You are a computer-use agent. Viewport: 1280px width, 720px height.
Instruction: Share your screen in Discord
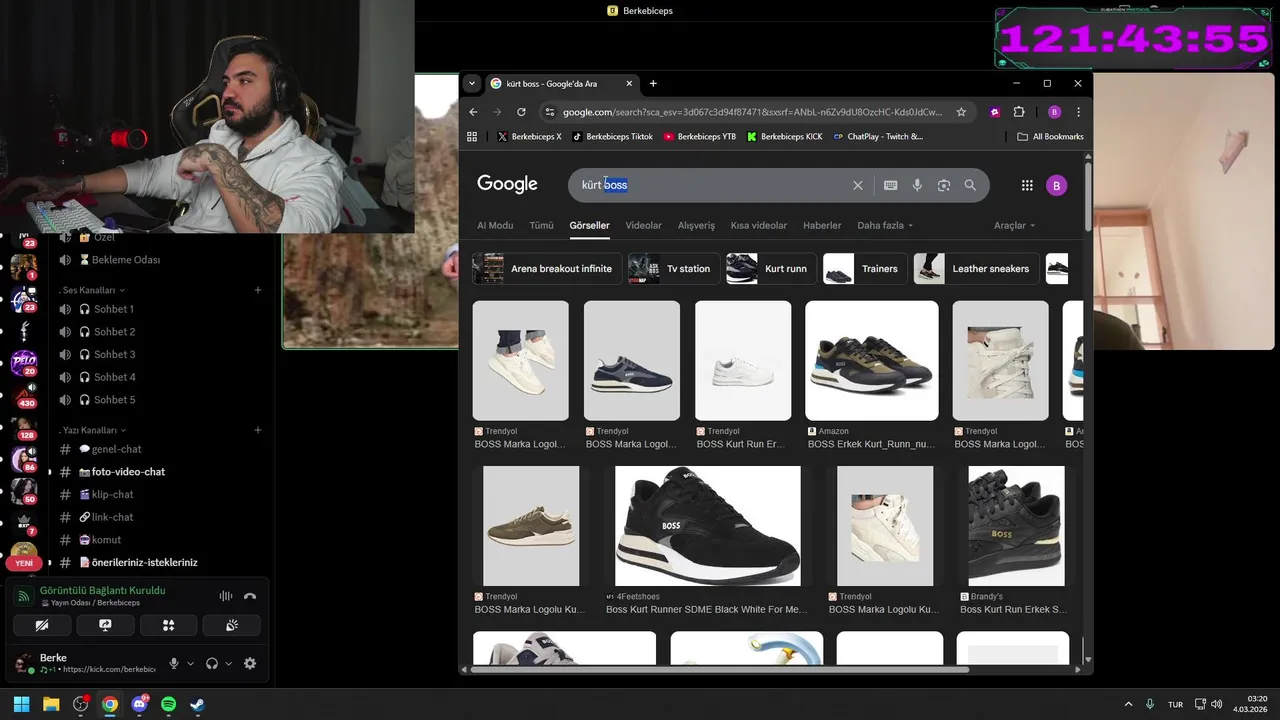pyautogui.click(x=105, y=625)
